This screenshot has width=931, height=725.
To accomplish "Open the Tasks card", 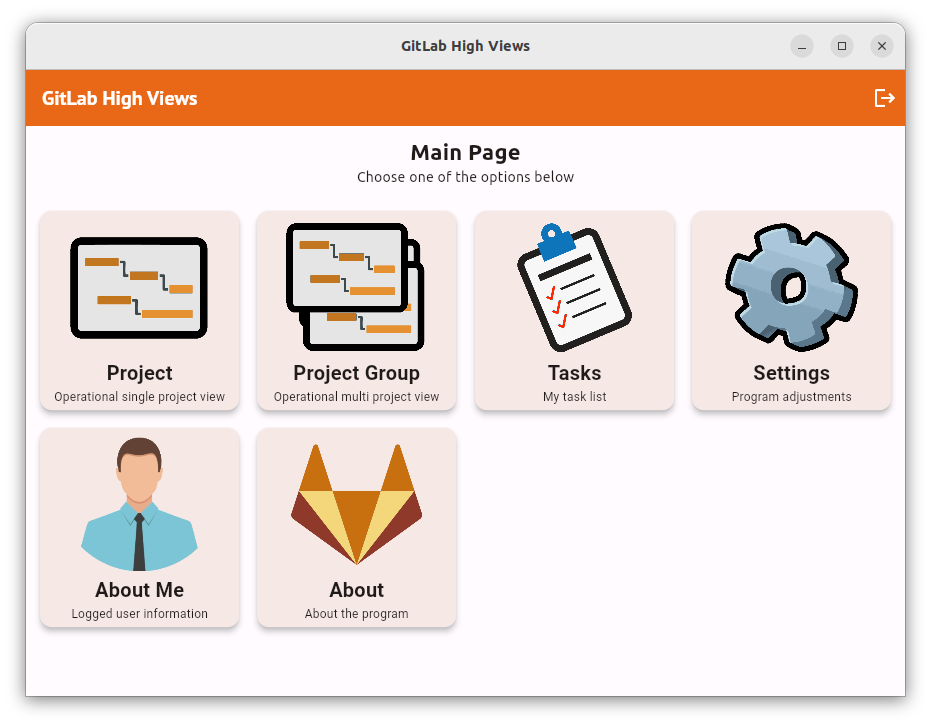I will 574,311.
